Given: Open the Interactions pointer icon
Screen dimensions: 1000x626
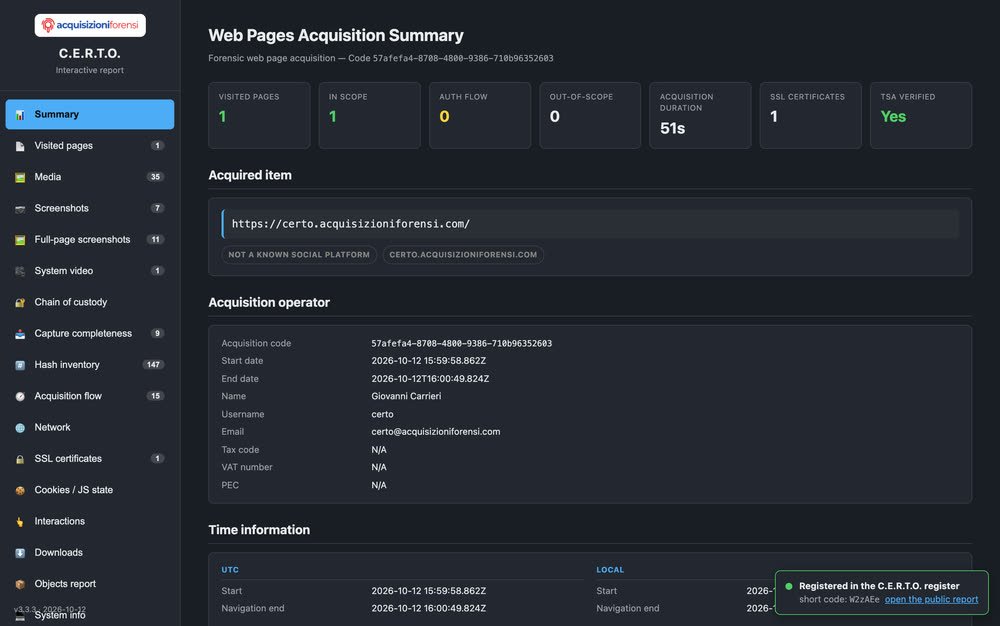Looking at the screenshot, I should point(20,521).
